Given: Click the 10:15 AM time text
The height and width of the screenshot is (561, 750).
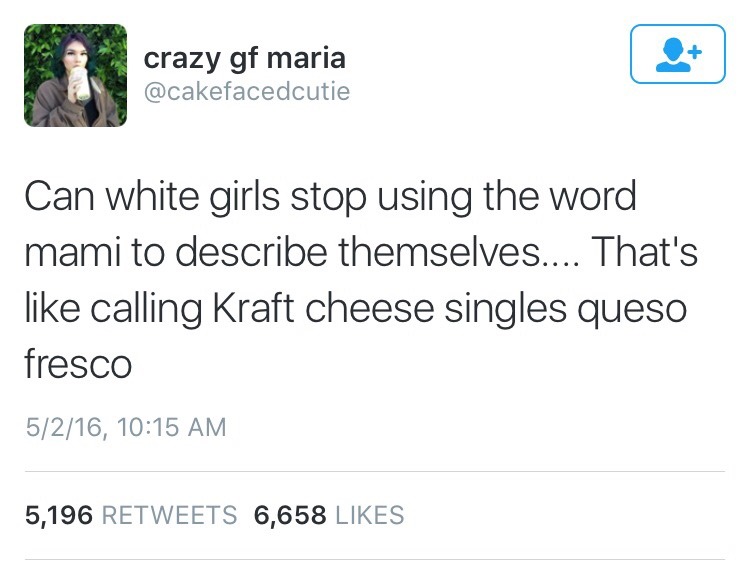Looking at the screenshot, I should click(172, 427).
